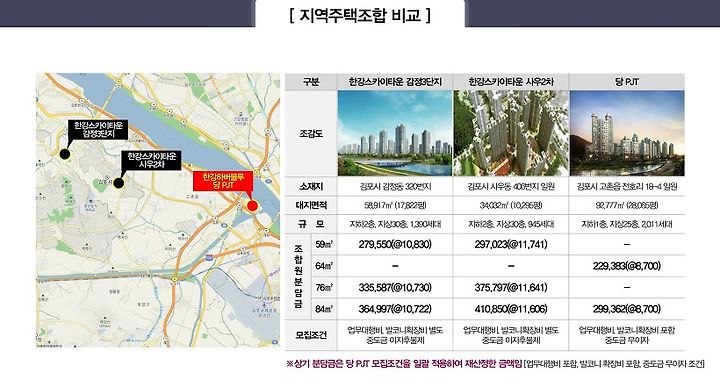Click the title 지역주택조합 비교
The width and height of the screenshot is (720, 387).
coord(360,15)
